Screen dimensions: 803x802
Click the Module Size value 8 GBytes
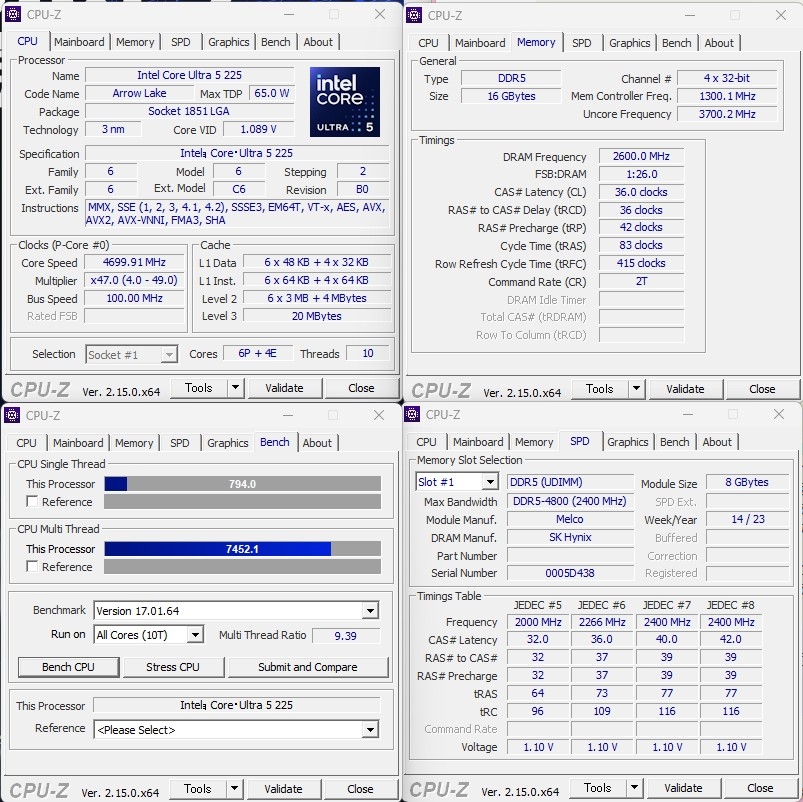[748, 482]
